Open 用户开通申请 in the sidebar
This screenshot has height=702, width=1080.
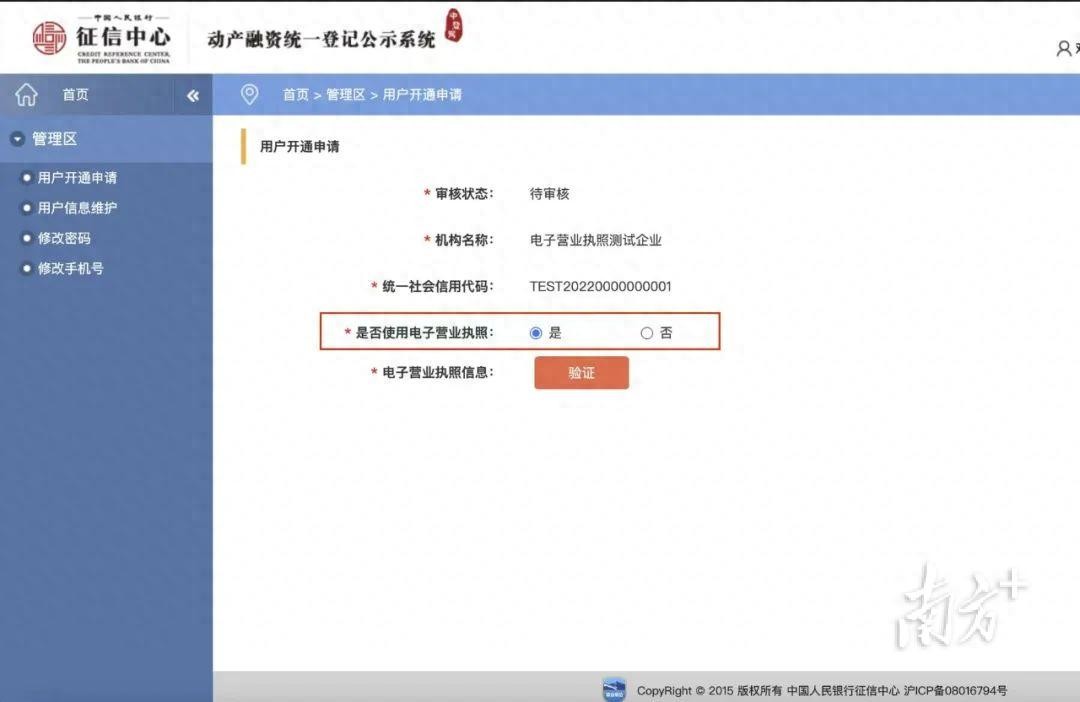click(77, 178)
